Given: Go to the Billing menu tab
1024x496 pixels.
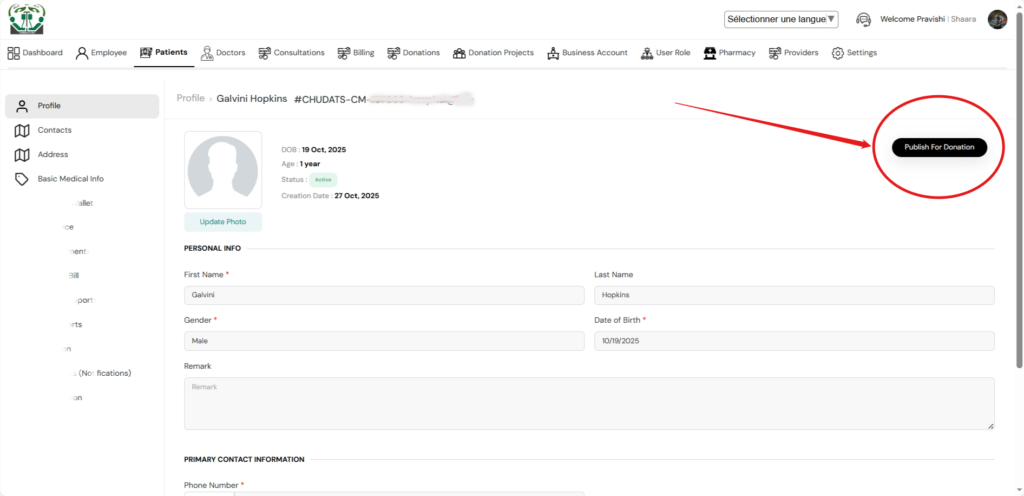Looking at the screenshot, I should 356,53.
